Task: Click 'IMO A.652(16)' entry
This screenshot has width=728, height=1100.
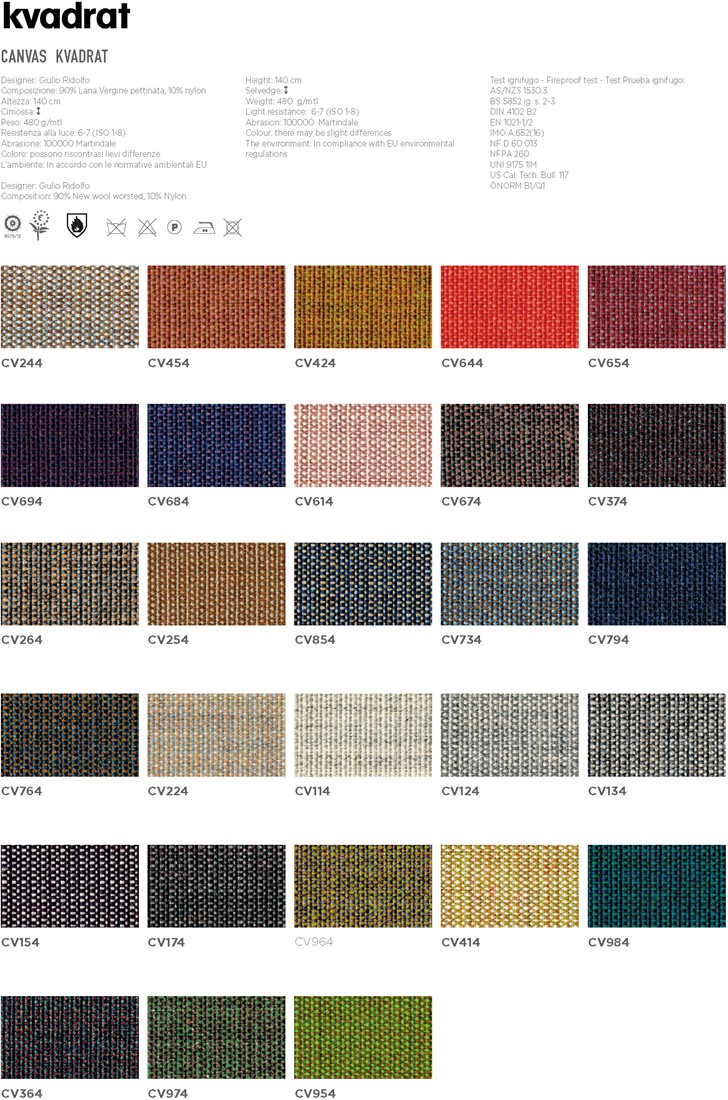Action: (517, 133)
